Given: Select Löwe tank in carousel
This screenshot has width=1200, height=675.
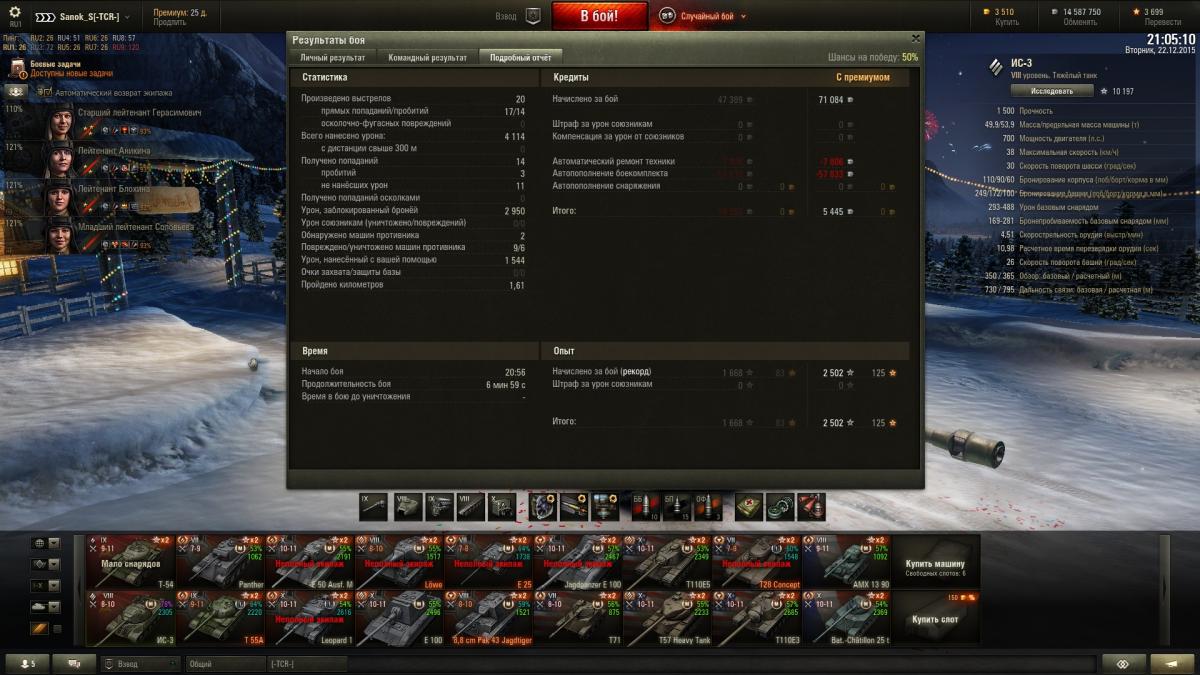Looking at the screenshot, I should 399,561.
